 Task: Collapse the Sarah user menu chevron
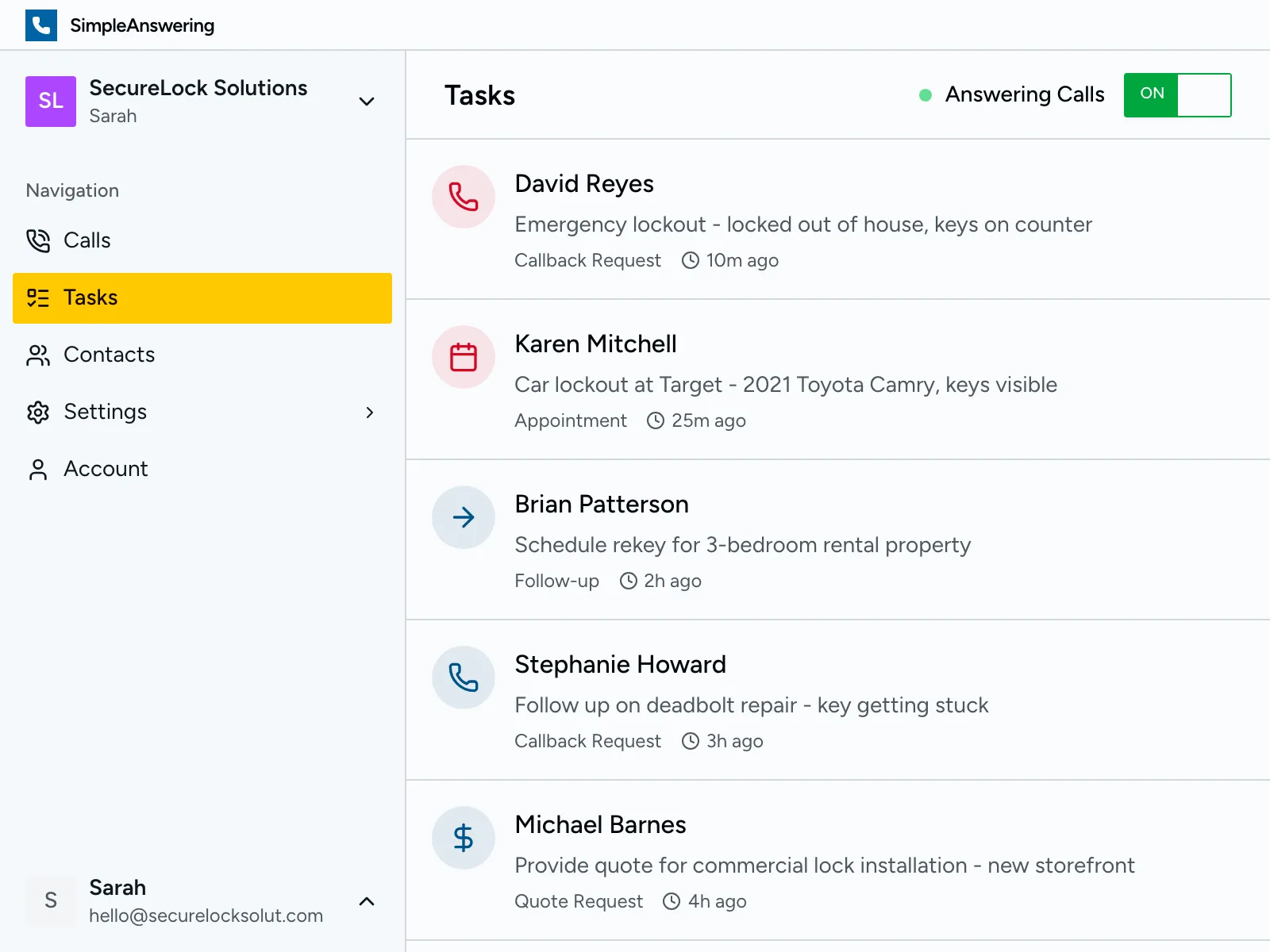(x=366, y=901)
